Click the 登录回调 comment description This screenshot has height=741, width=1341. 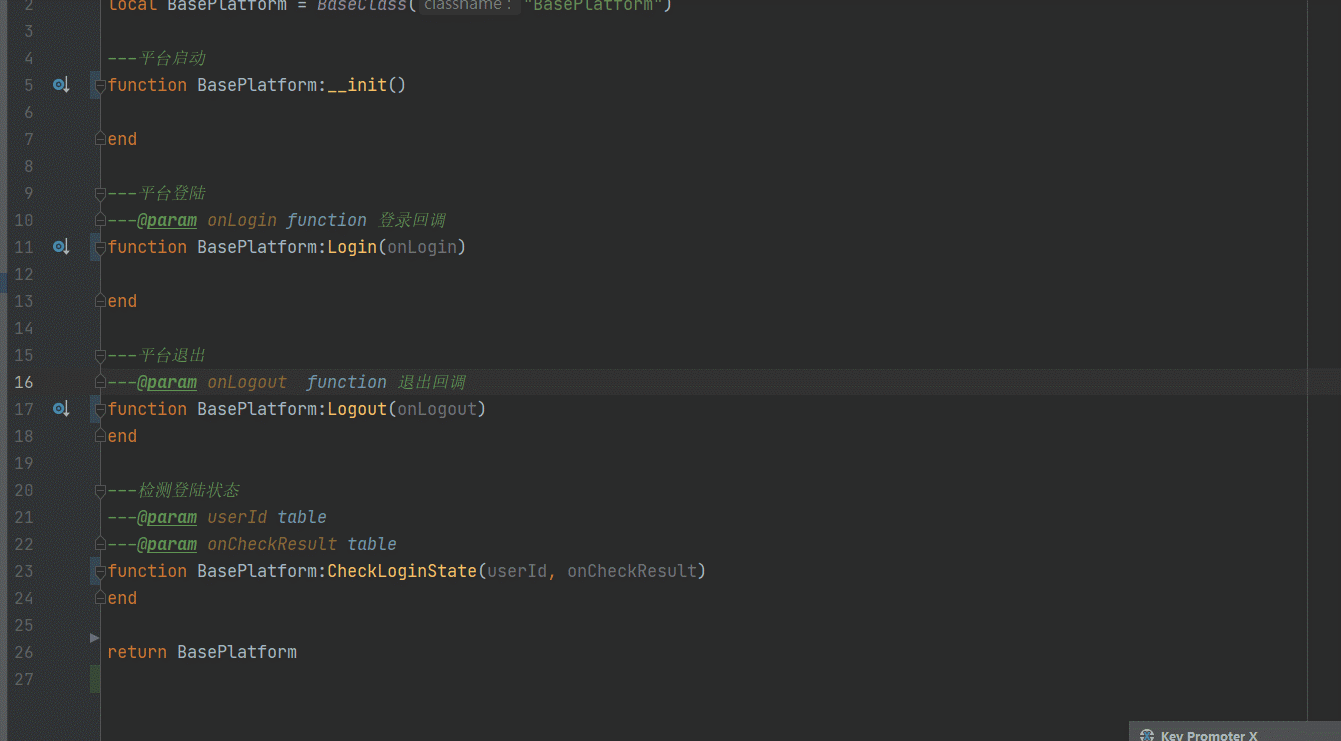[x=412, y=220]
